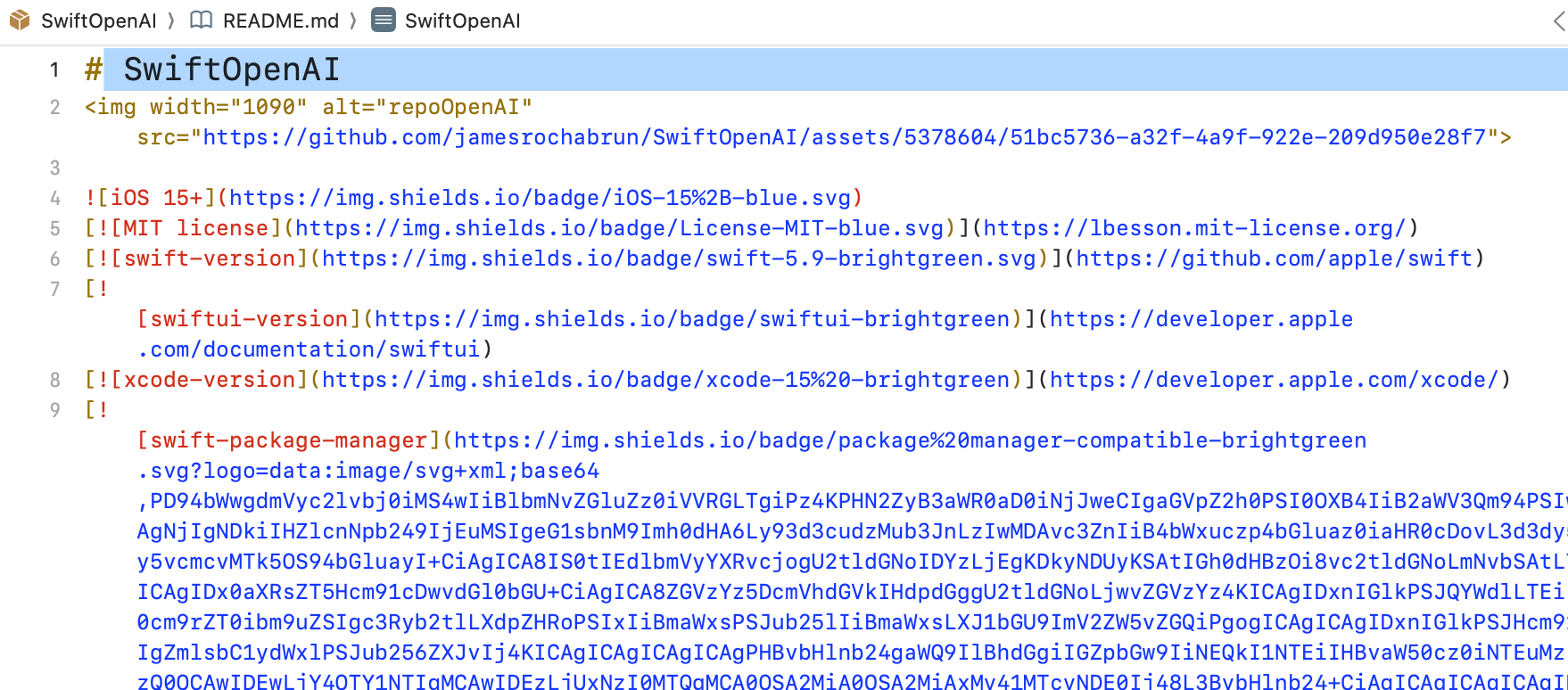Click the github.com/jamesrochabrun src URL
This screenshot has height=690, width=1568.
[x=844, y=137]
